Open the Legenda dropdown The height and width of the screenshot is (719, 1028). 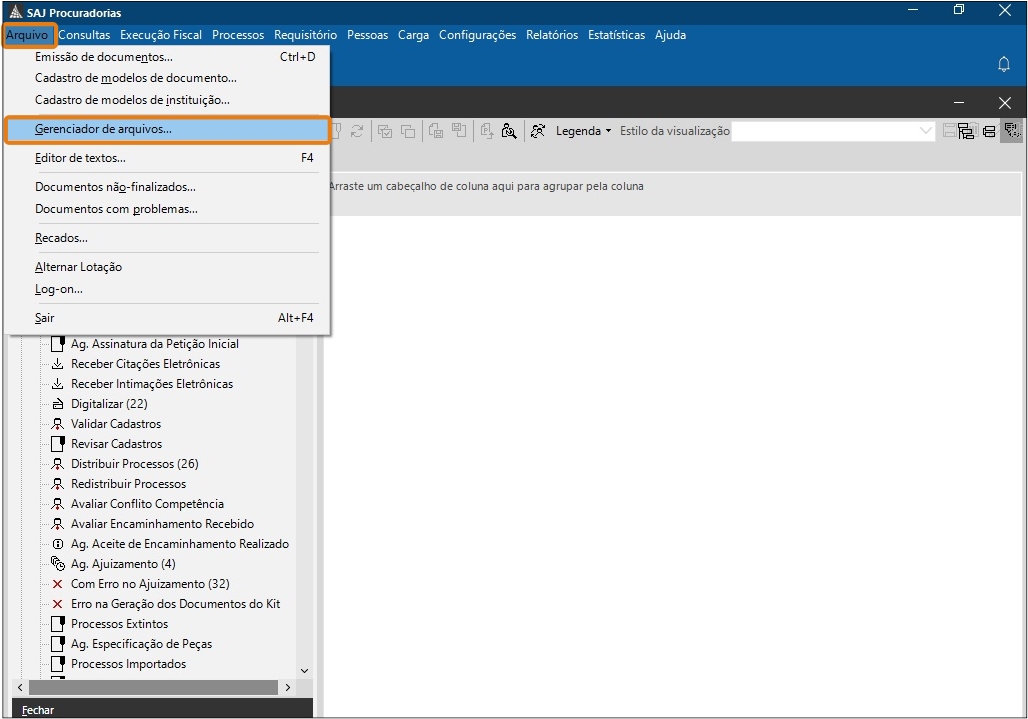point(583,131)
